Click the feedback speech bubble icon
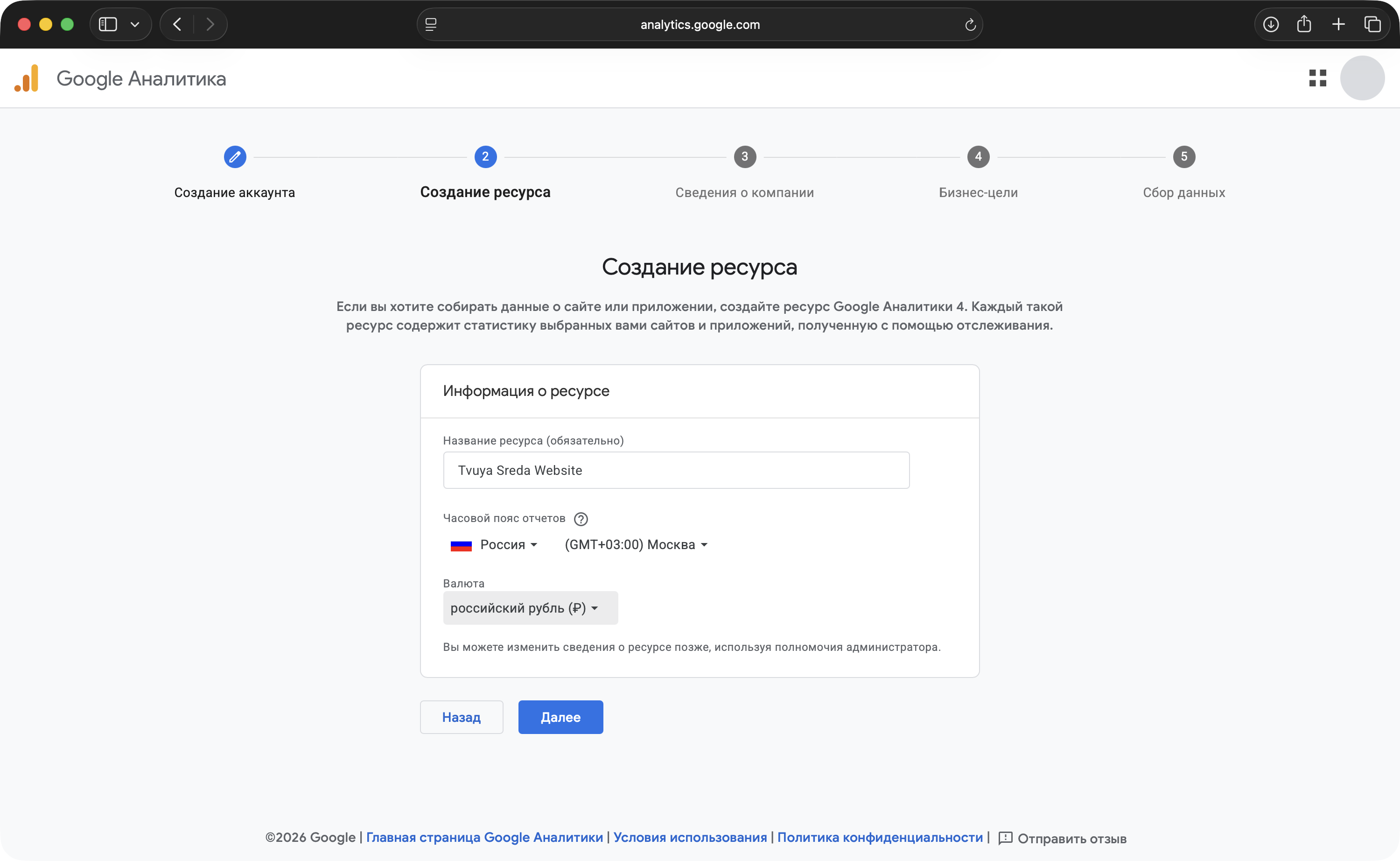Image resolution: width=1400 pixels, height=861 pixels. [x=1005, y=838]
